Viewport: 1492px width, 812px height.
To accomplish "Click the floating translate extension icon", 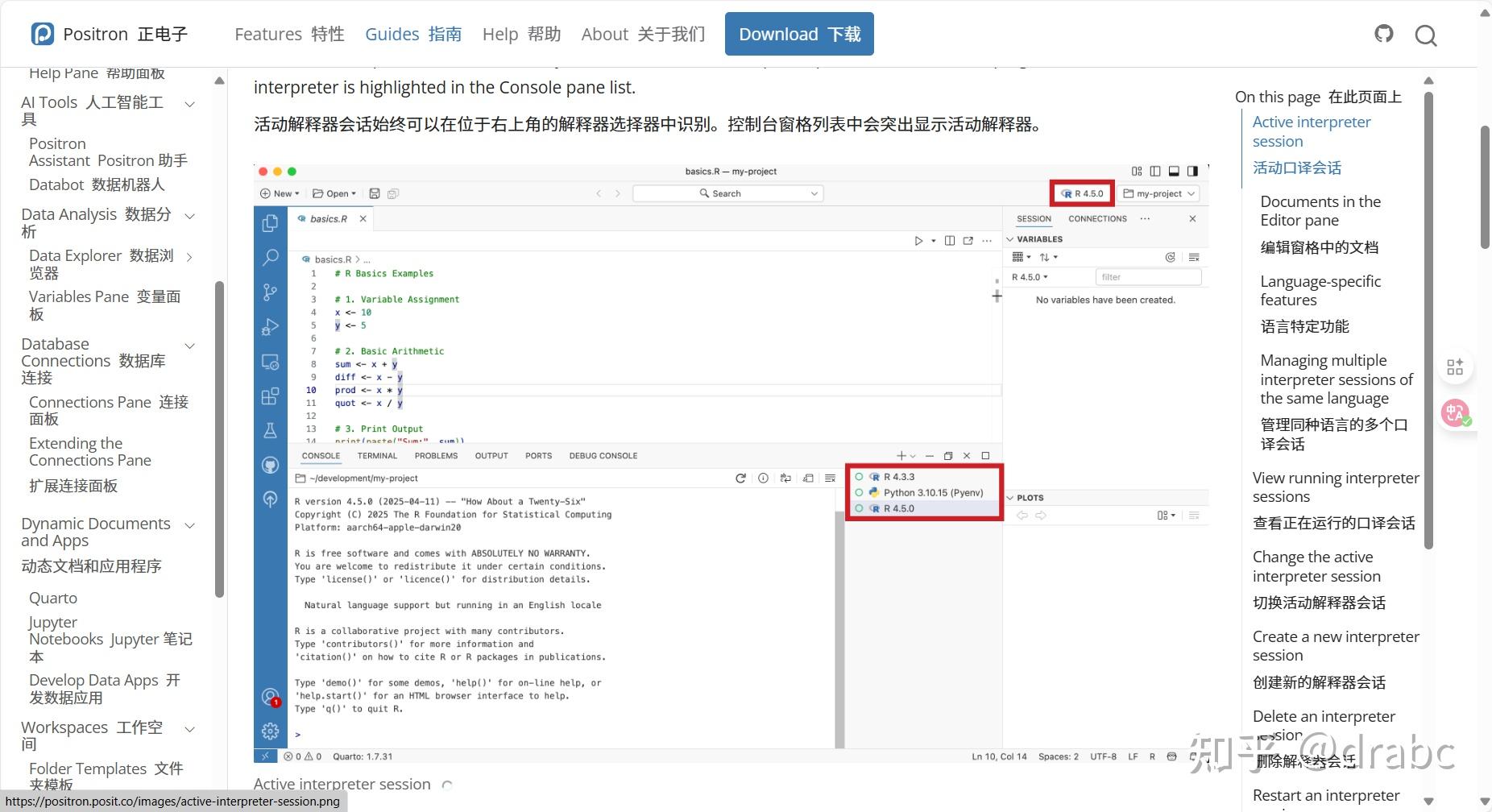I will 1456,414.
